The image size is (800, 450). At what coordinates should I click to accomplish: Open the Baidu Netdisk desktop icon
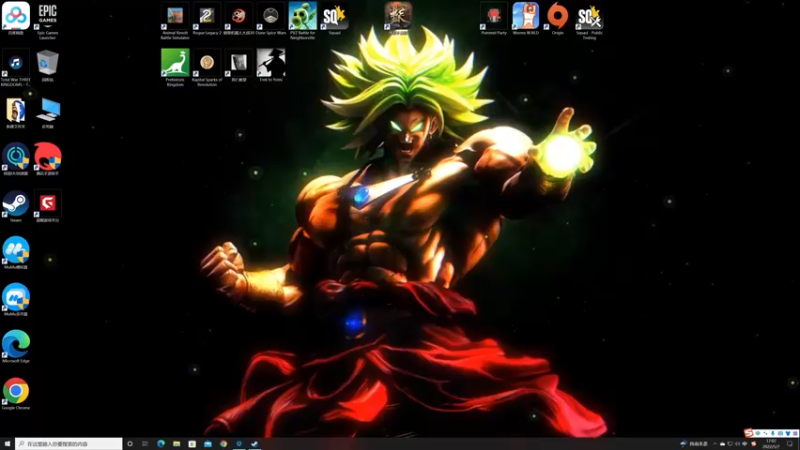[x=16, y=16]
